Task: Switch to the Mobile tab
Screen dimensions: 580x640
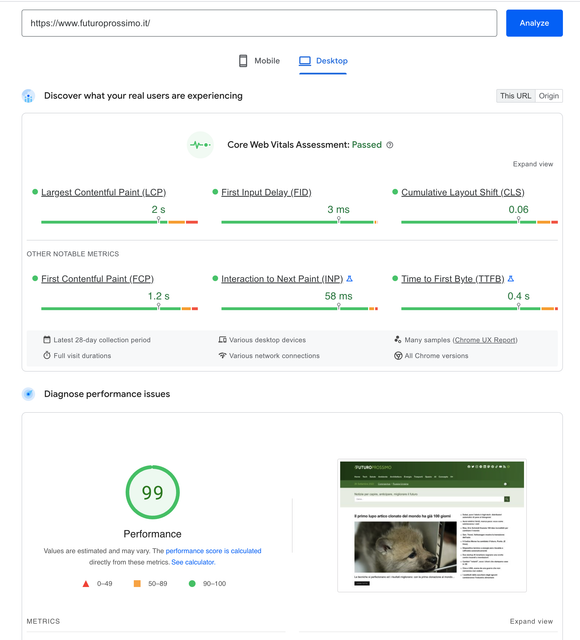Action: click(259, 61)
